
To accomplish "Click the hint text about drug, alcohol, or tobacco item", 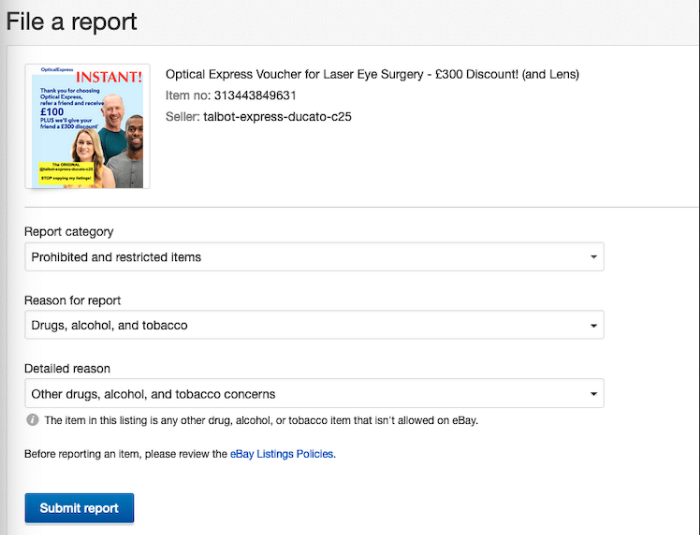I will coord(261,420).
